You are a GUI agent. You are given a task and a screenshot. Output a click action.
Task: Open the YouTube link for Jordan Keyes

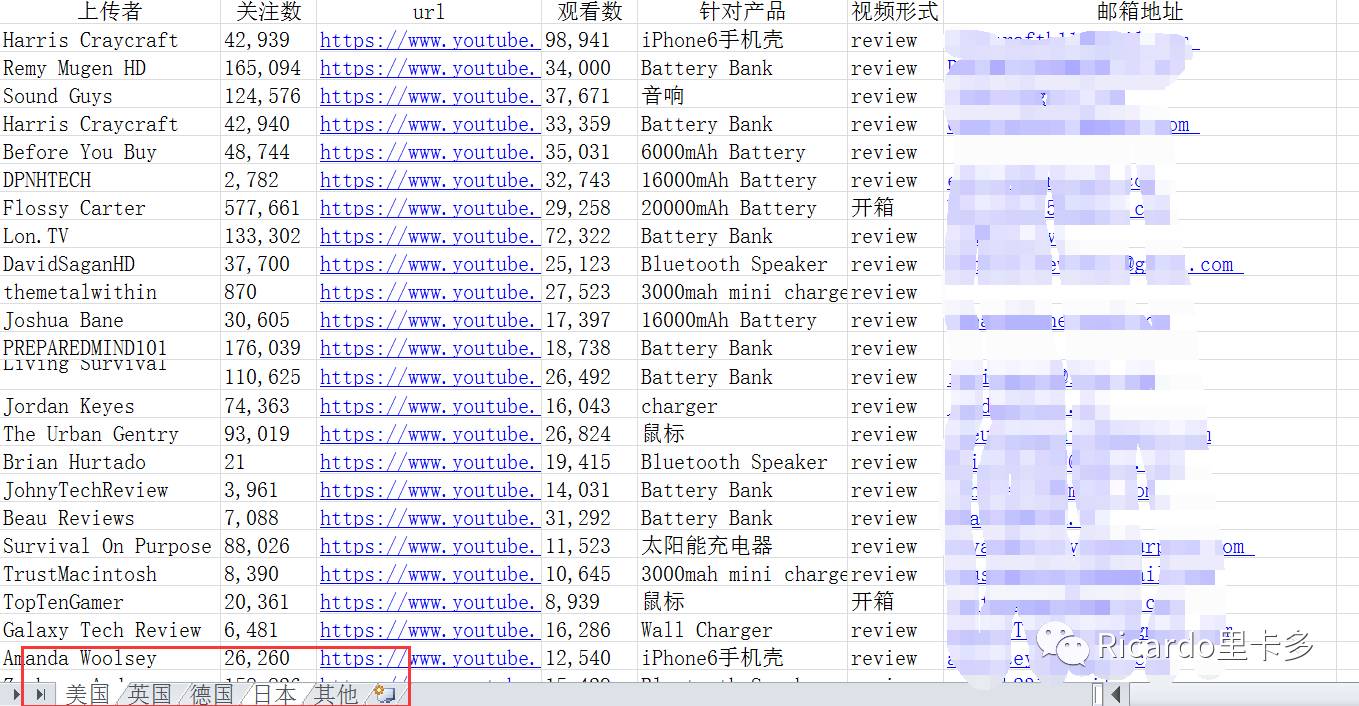pyautogui.click(x=430, y=406)
